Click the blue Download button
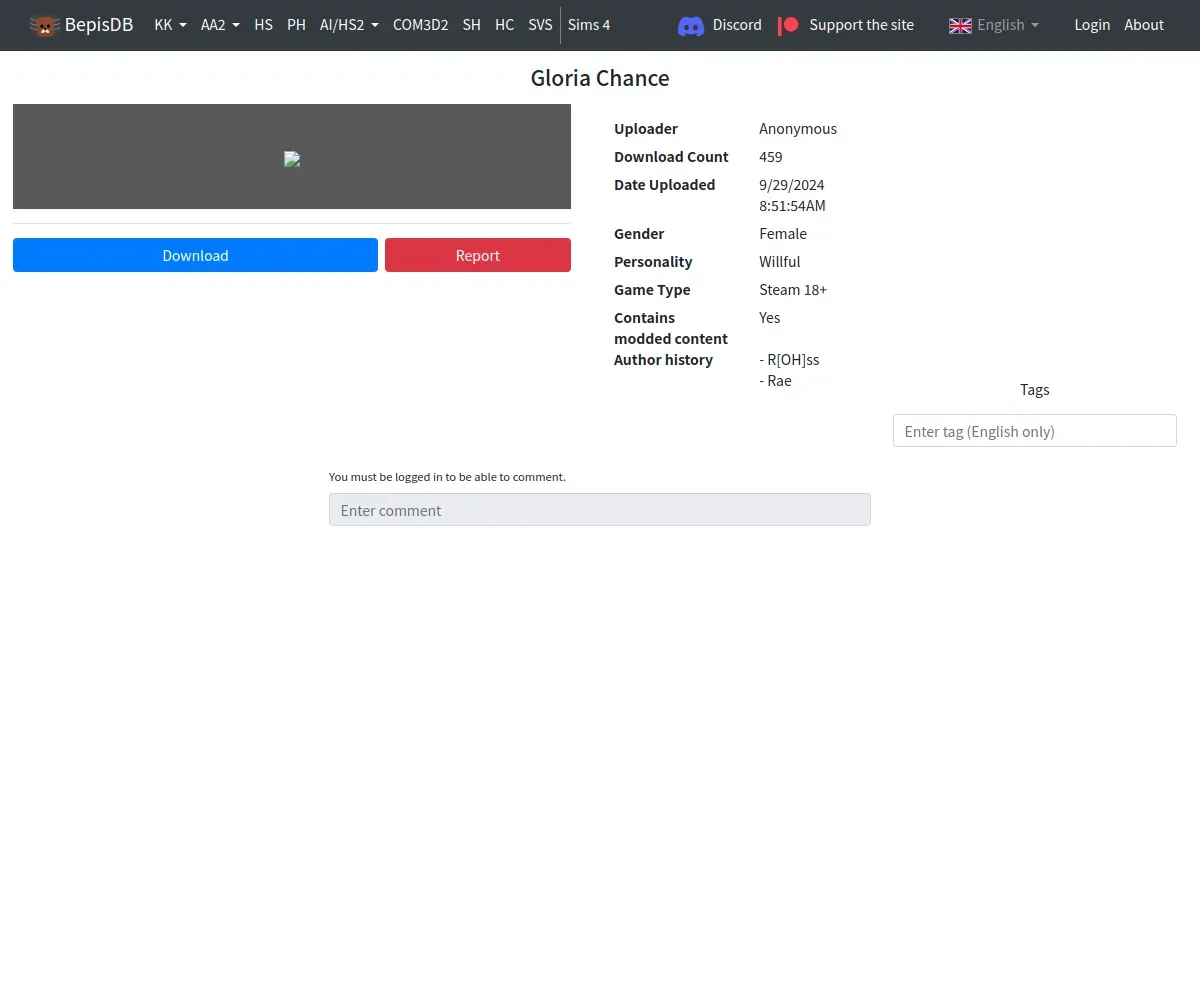 195,255
